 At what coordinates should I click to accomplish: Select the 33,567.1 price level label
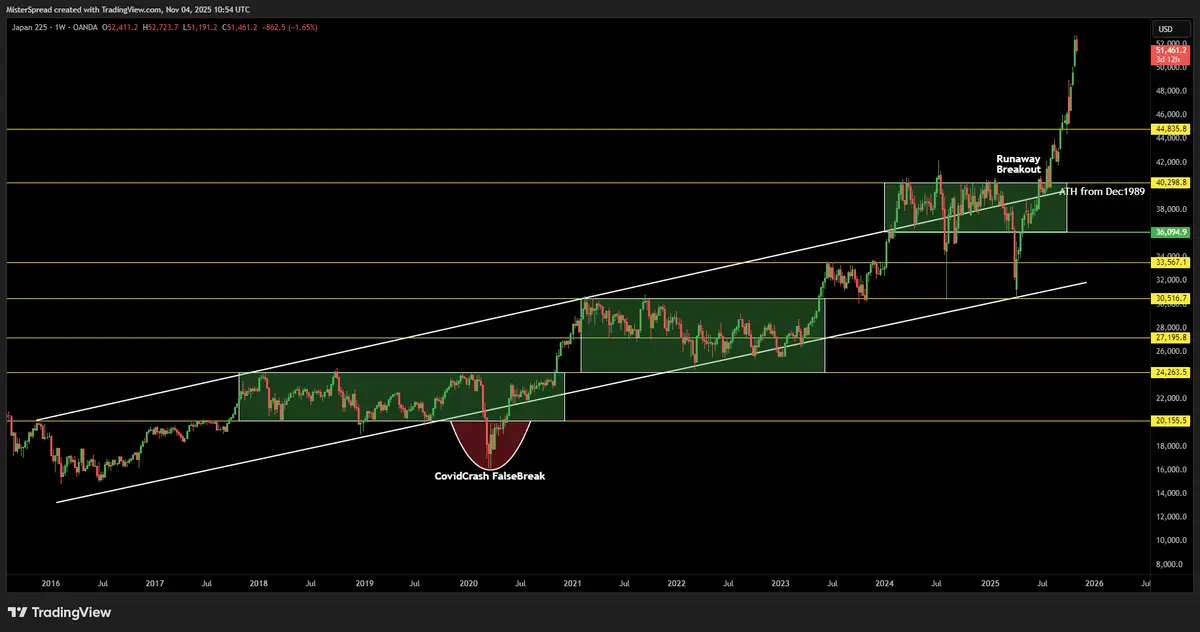click(x=1171, y=262)
